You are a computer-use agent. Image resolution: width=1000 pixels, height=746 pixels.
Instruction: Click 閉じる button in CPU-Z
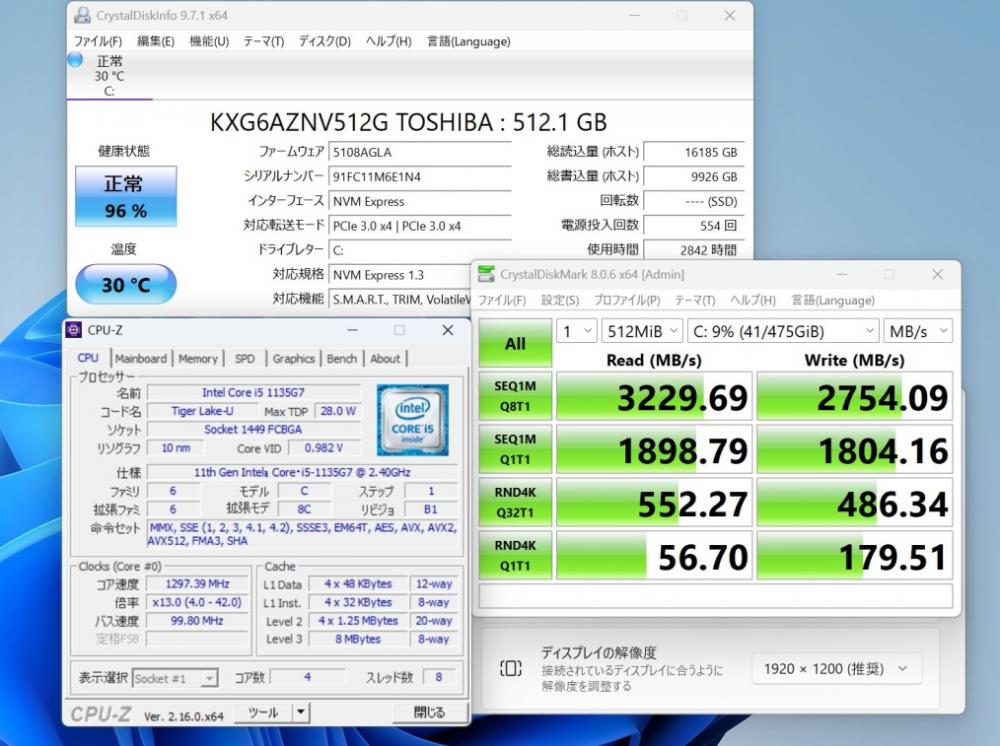[429, 712]
